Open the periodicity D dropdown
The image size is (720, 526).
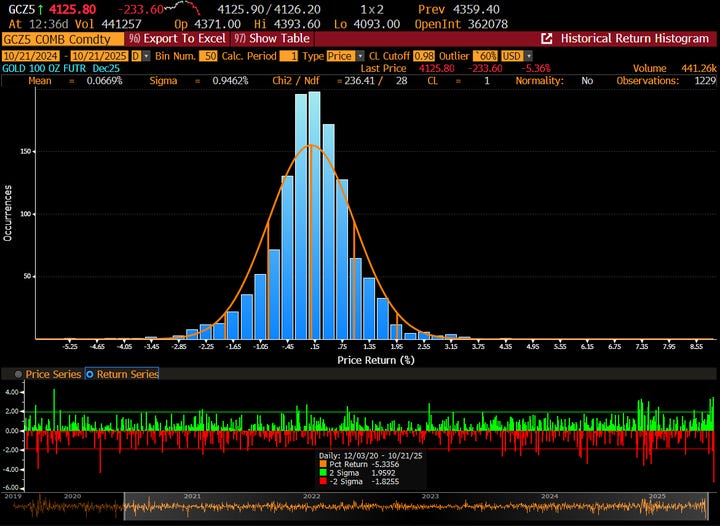140,54
